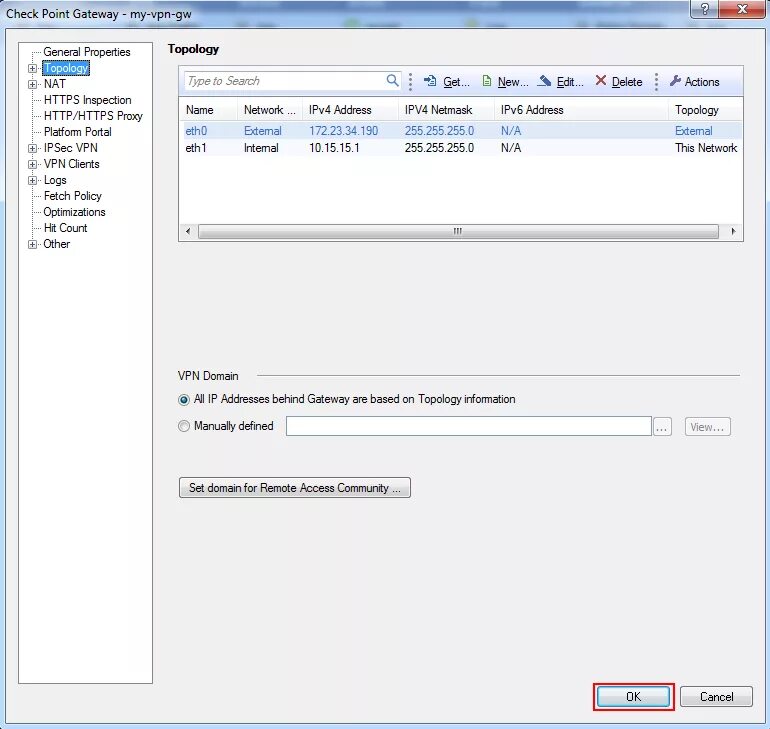Screen dimensions: 770x729
Task: Expand the NAT tree node
Action: pos(32,84)
